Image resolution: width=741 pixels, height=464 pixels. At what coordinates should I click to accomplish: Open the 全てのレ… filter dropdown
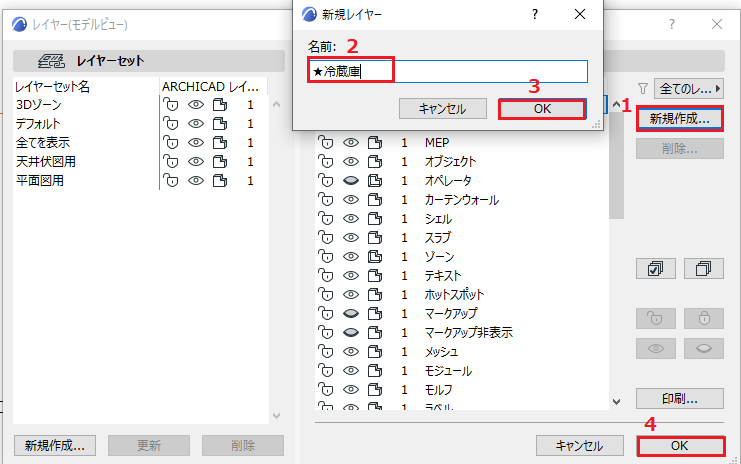[689, 88]
